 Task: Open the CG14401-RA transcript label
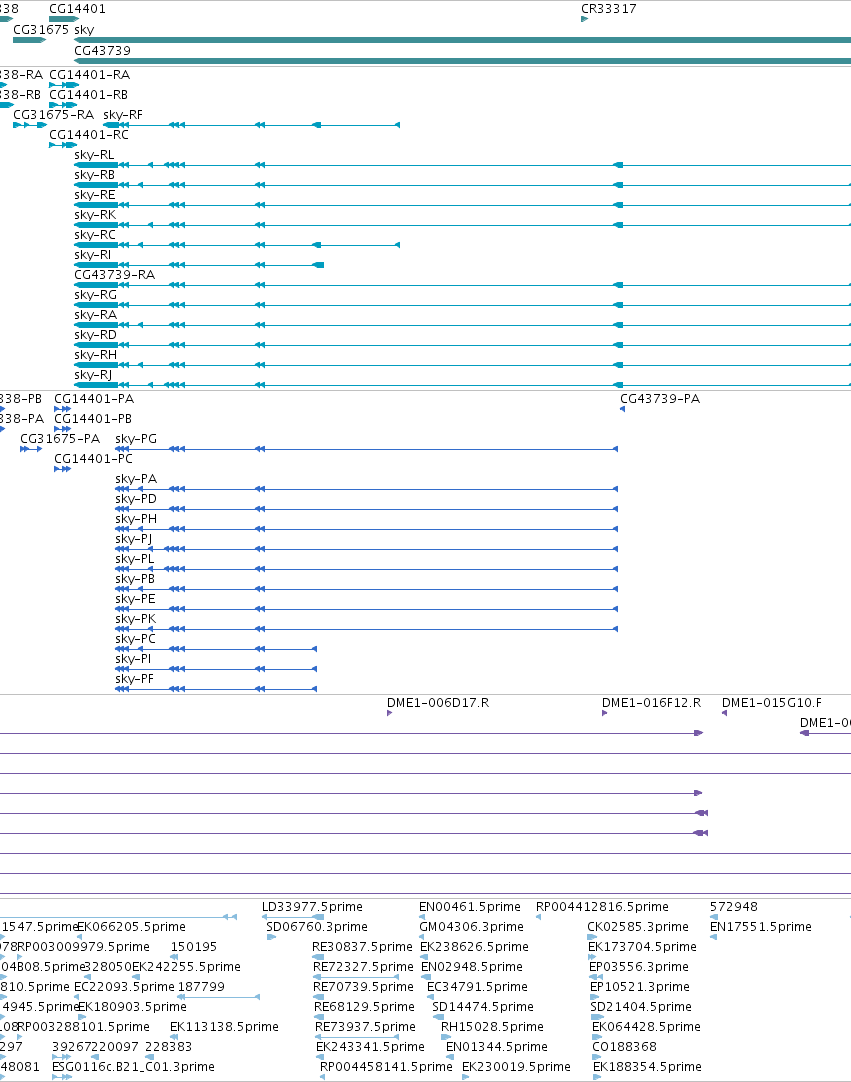point(90,75)
